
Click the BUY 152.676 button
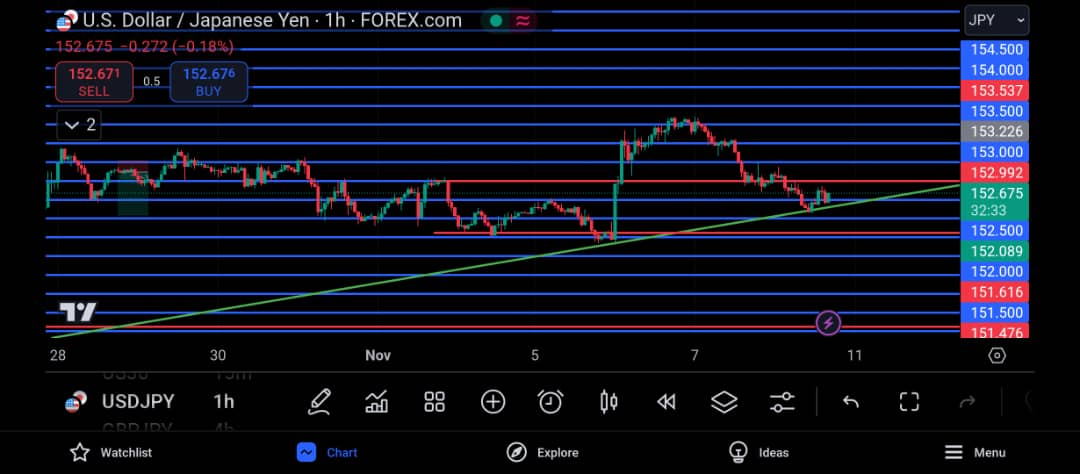click(209, 81)
